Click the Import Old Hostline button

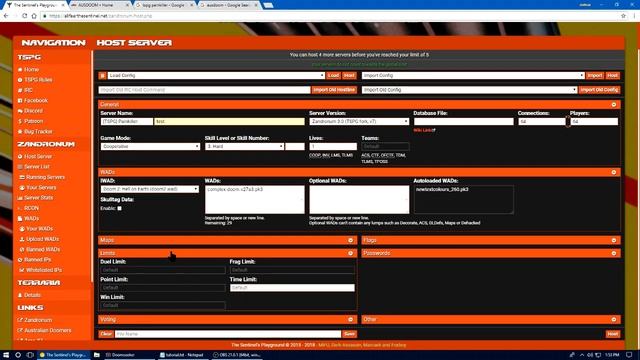point(334,90)
